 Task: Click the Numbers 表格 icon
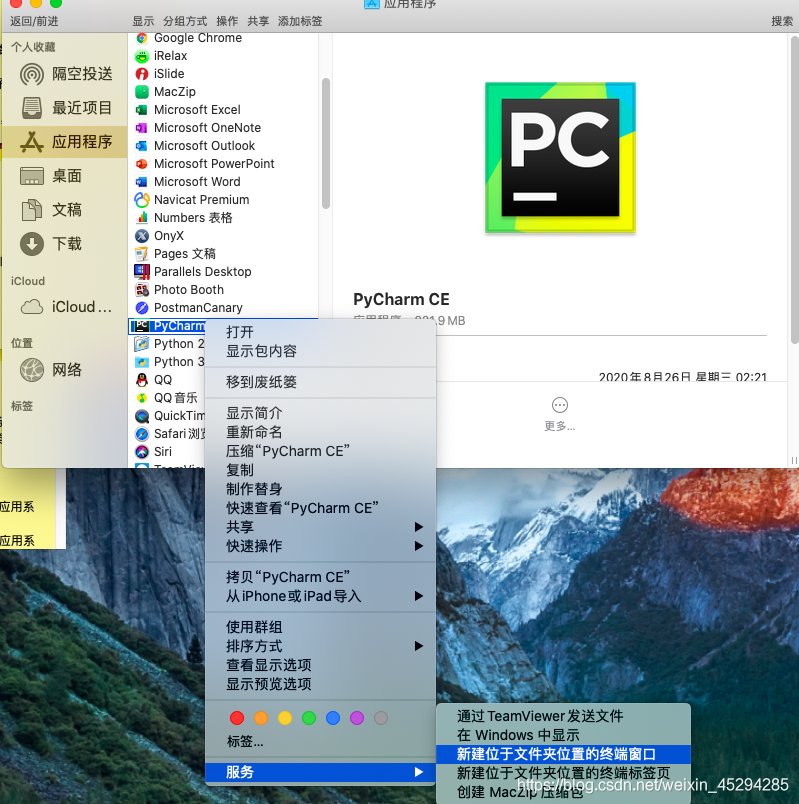pyautogui.click(x=142, y=217)
